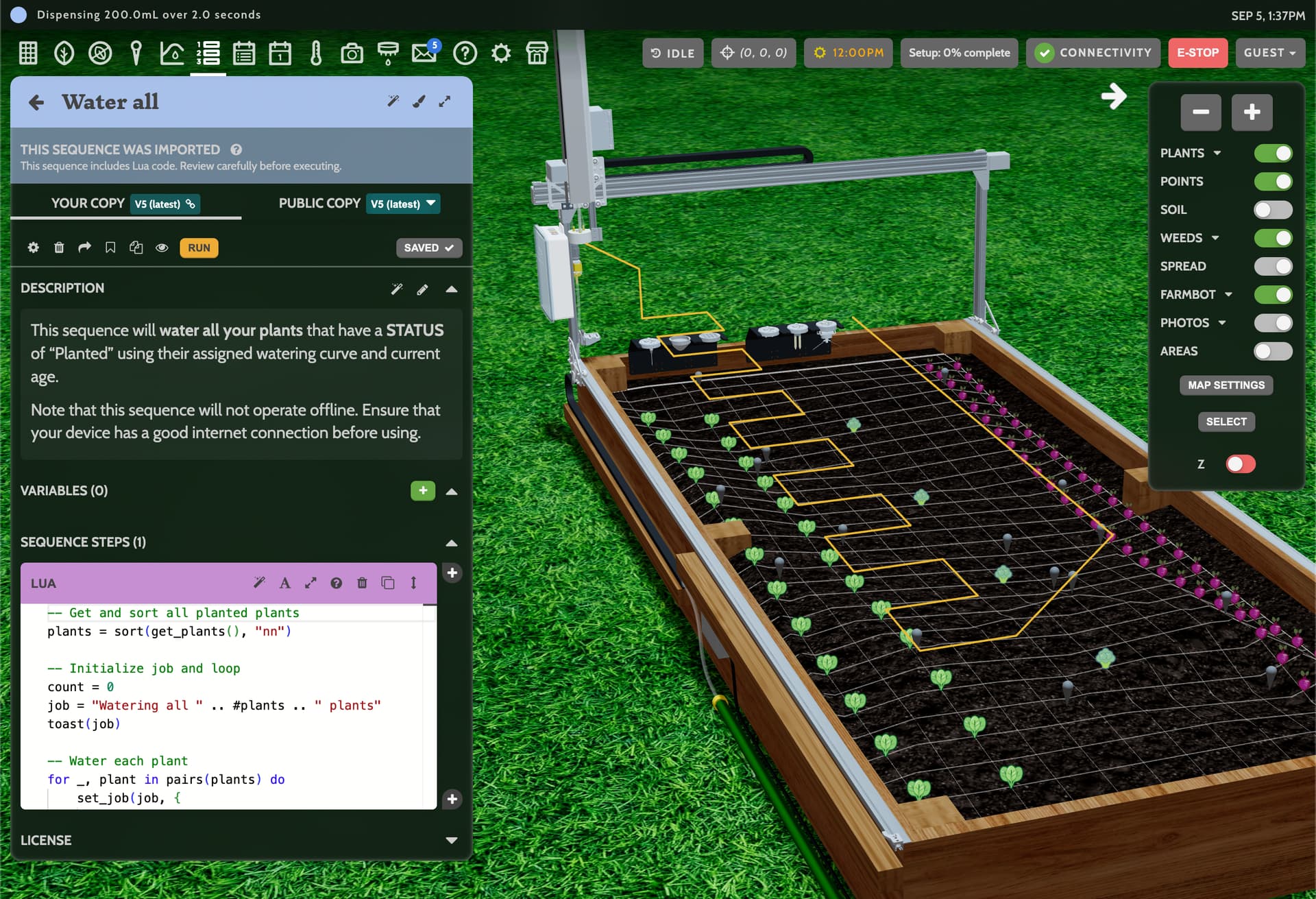The height and width of the screenshot is (899, 1316).
Task: Open the Public Copy version dropdown
Action: coord(403,204)
